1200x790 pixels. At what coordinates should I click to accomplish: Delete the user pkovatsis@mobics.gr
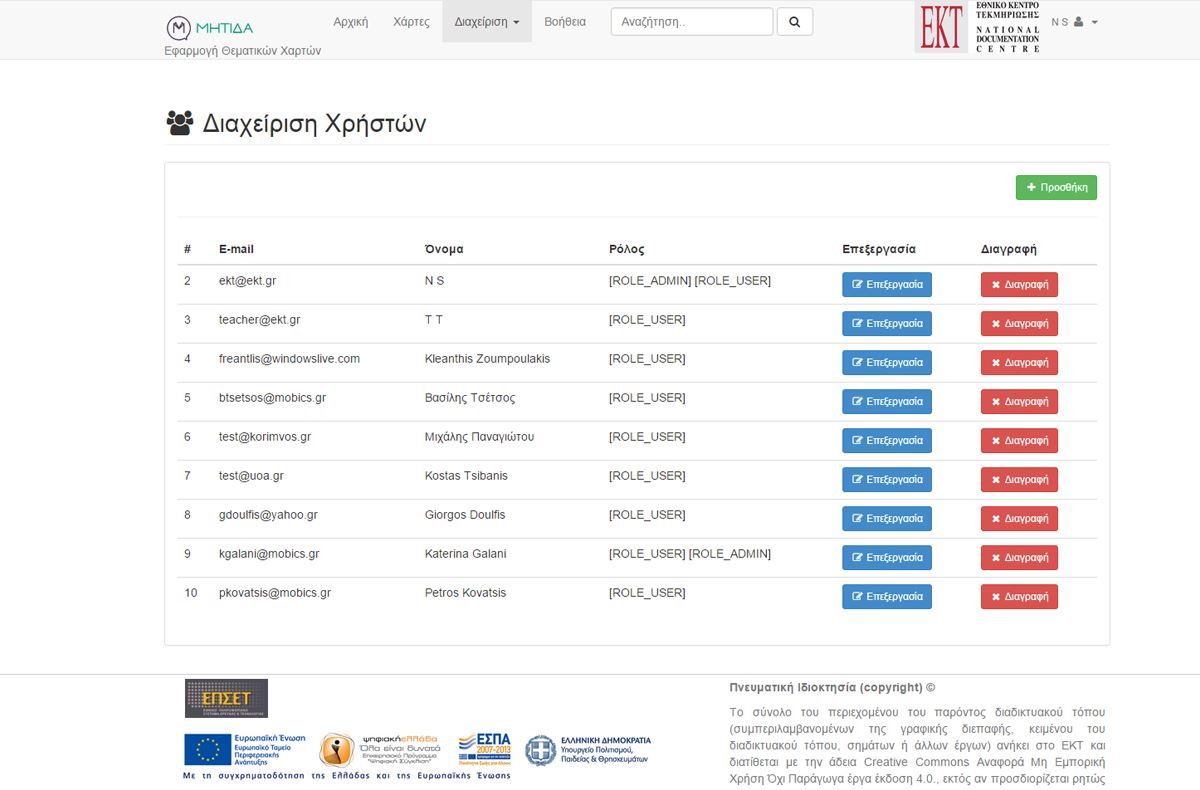[1018, 597]
